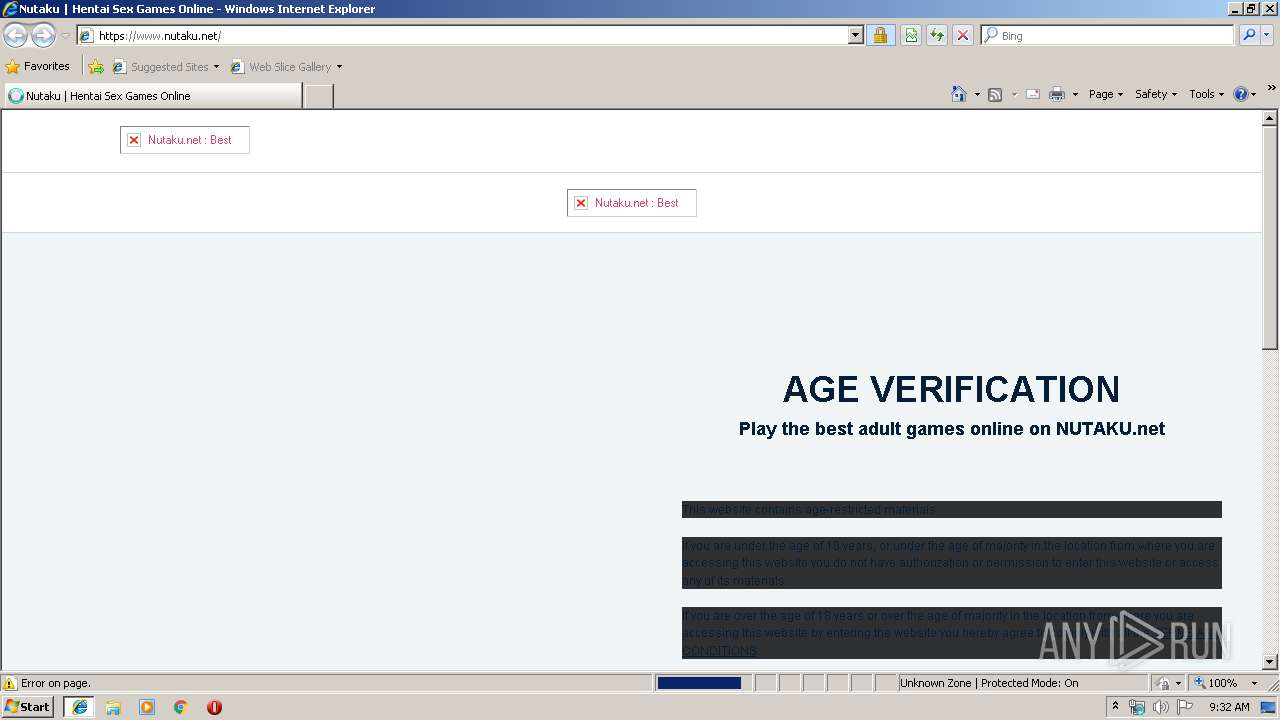Expand the Print options dropdown arrow
Image resolution: width=1280 pixels, height=720 pixels.
pos(1075,94)
